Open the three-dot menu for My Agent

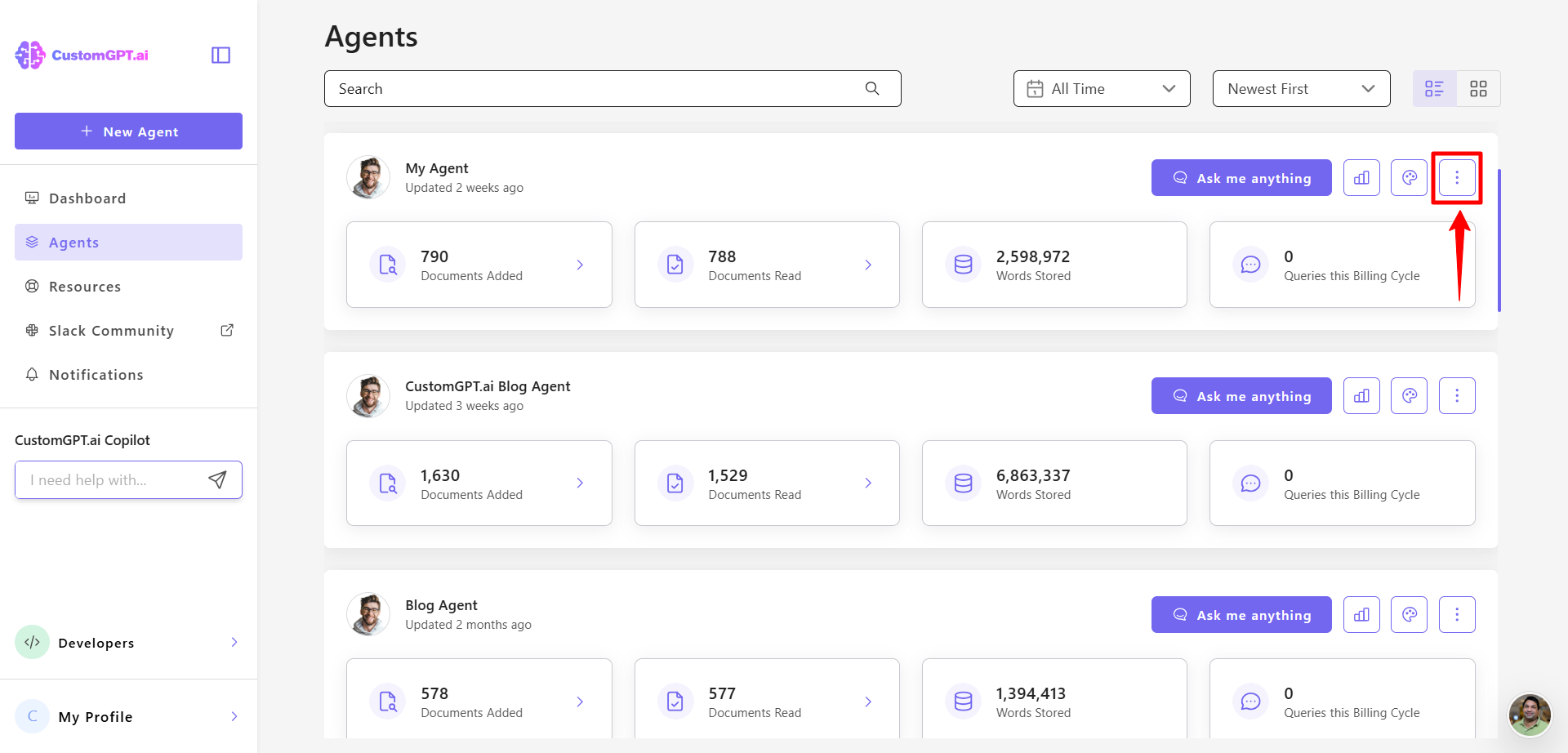pyautogui.click(x=1457, y=177)
